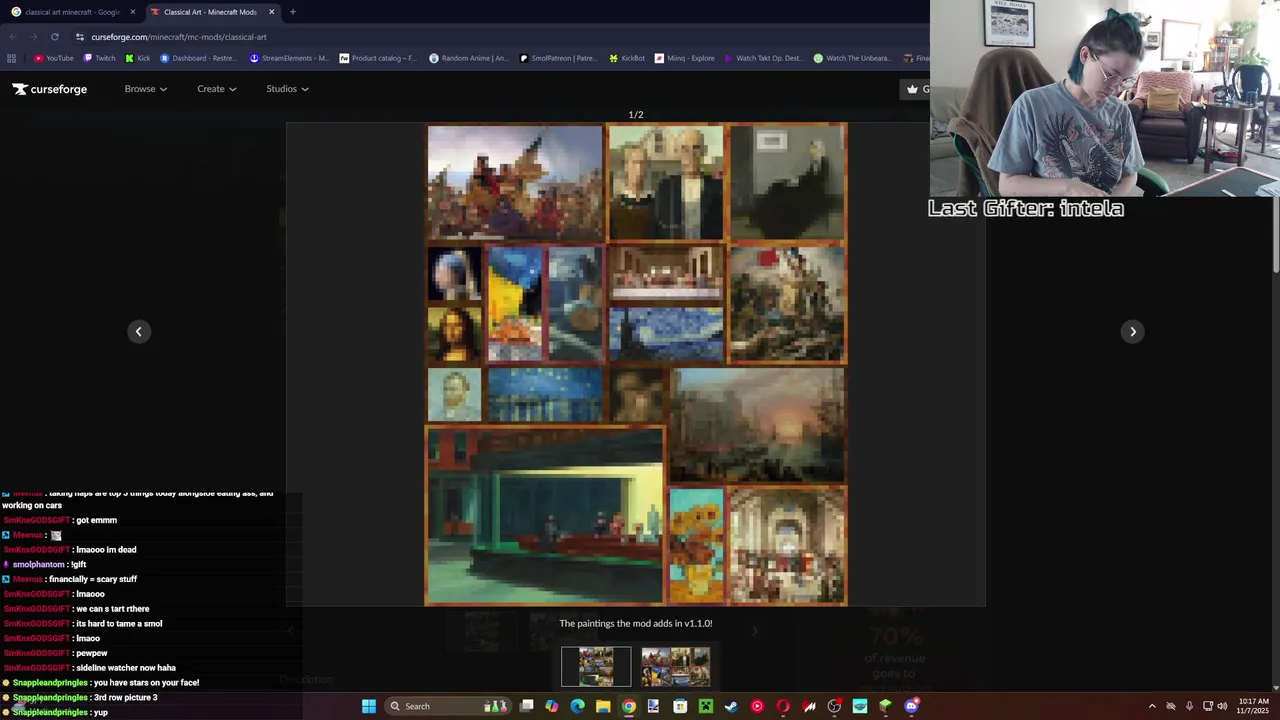Close the Classical Art Minecraft Mods tab
The width and height of the screenshot is (1280, 720).
click(x=271, y=12)
